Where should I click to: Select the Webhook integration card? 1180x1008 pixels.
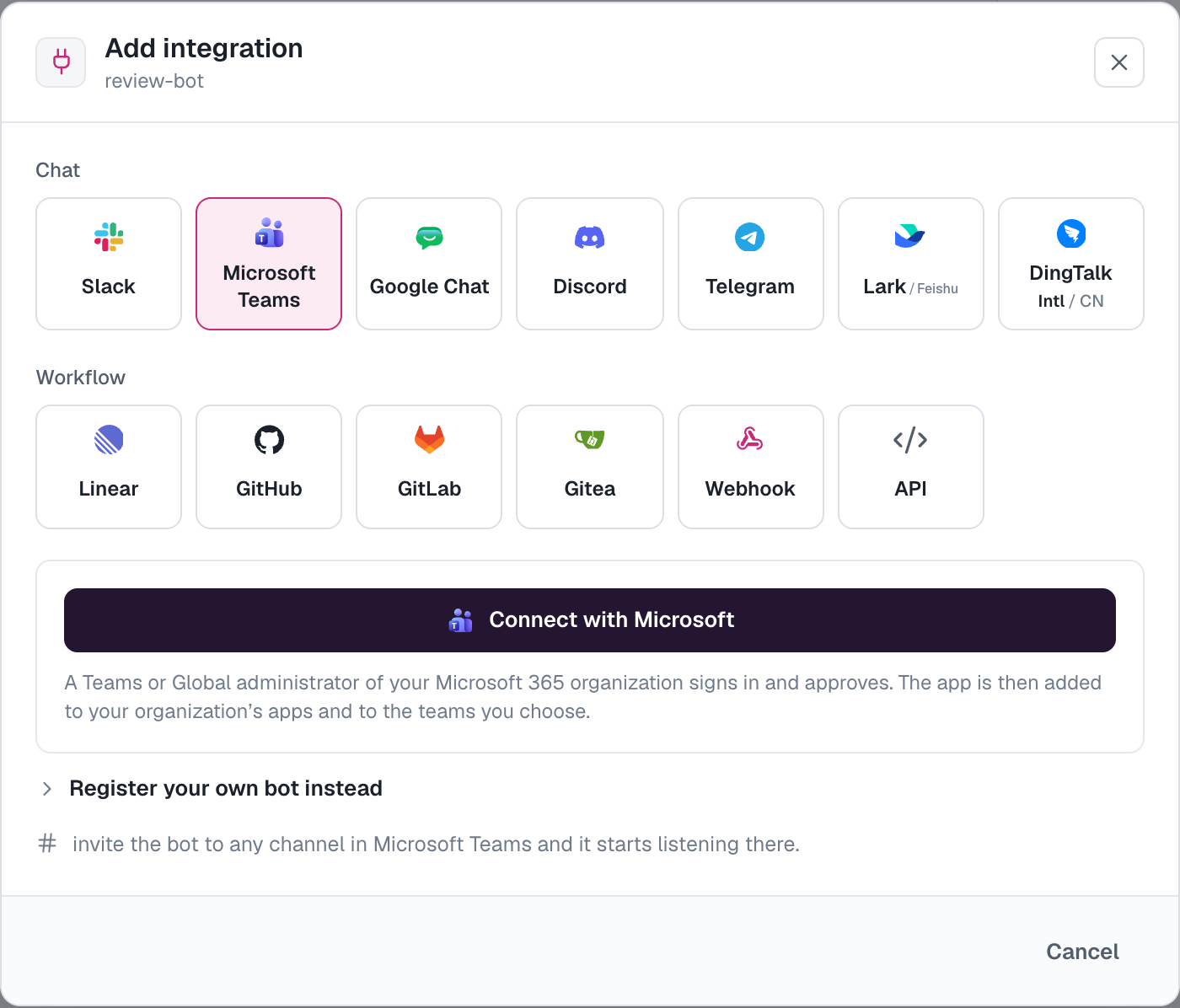point(751,467)
